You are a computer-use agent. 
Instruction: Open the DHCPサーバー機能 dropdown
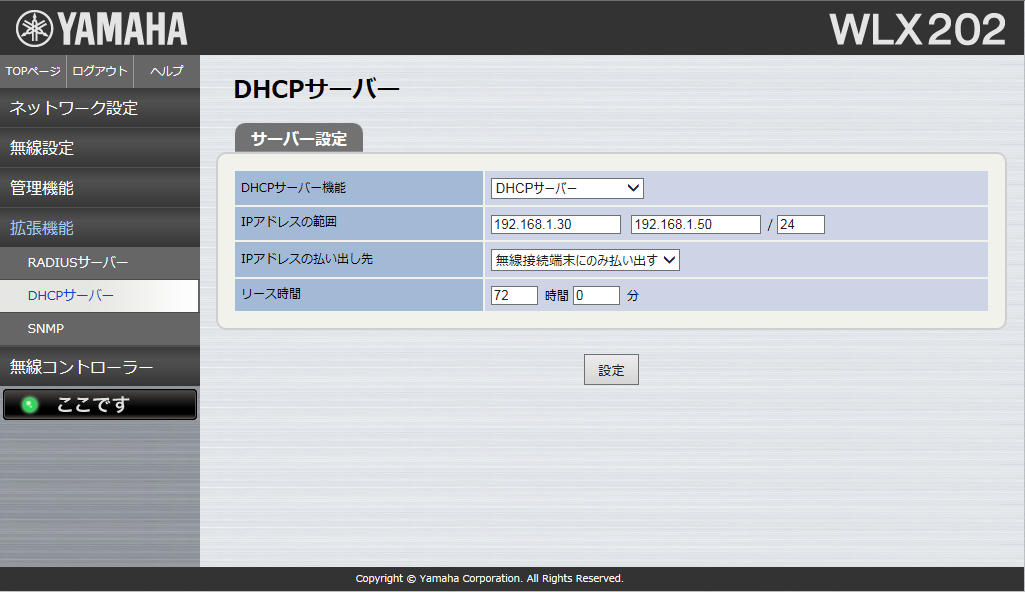(565, 188)
